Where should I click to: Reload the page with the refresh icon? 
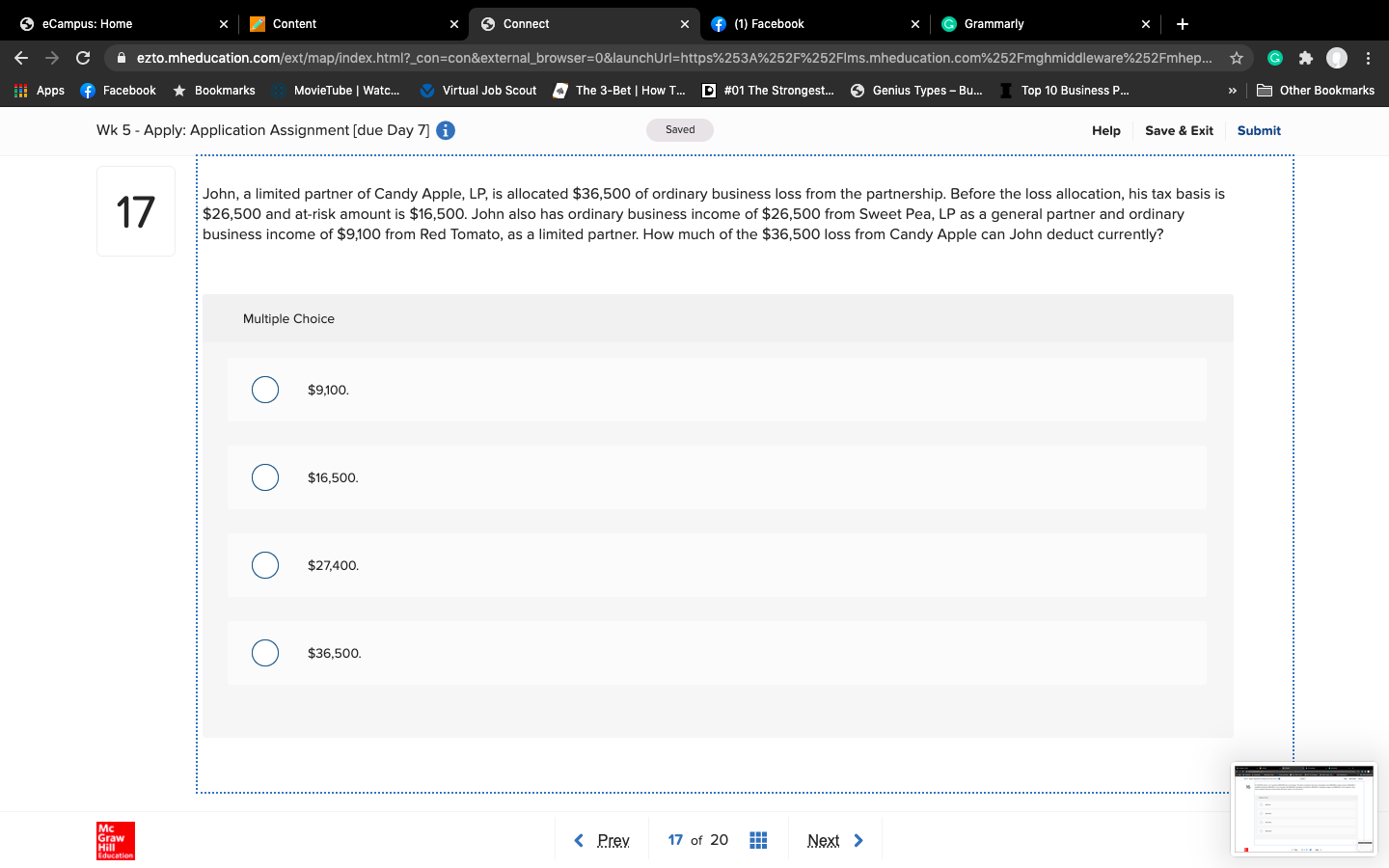(x=82, y=58)
